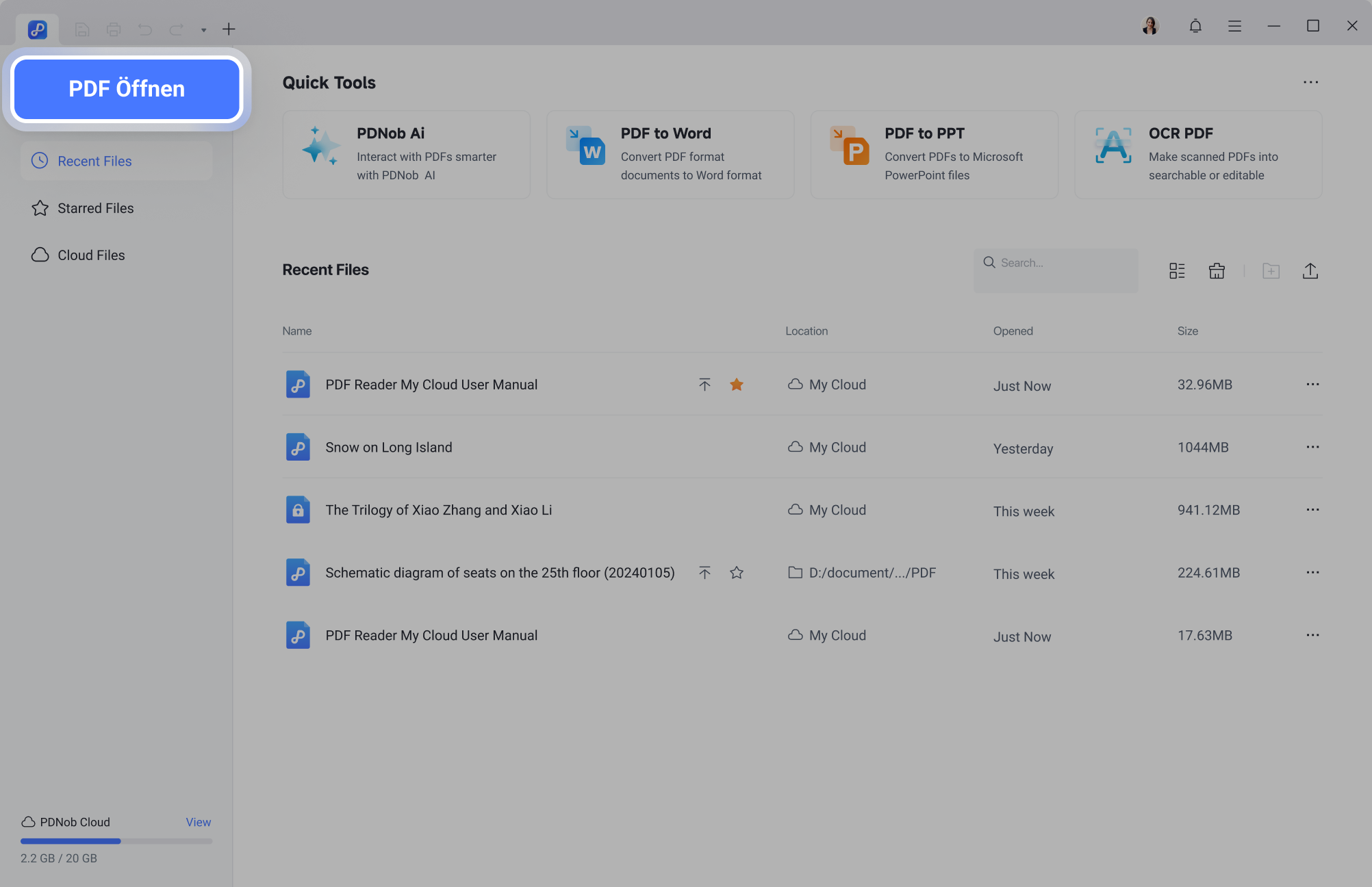
Task: Click the cloud storage usage bar
Action: coord(116,841)
